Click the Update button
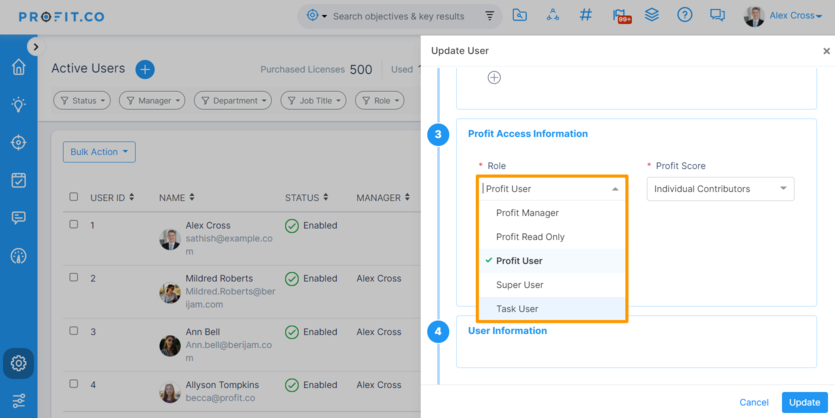Viewport: 835px width, 418px height. click(804, 403)
